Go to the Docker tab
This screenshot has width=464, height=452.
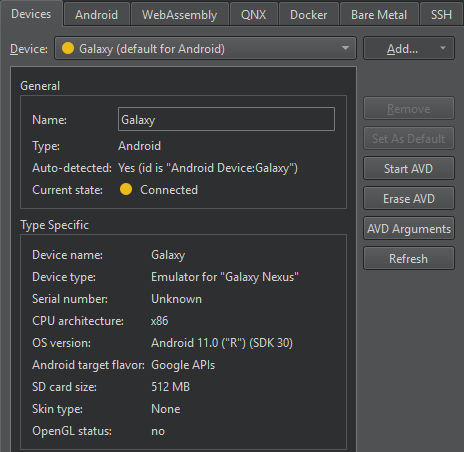click(x=309, y=15)
